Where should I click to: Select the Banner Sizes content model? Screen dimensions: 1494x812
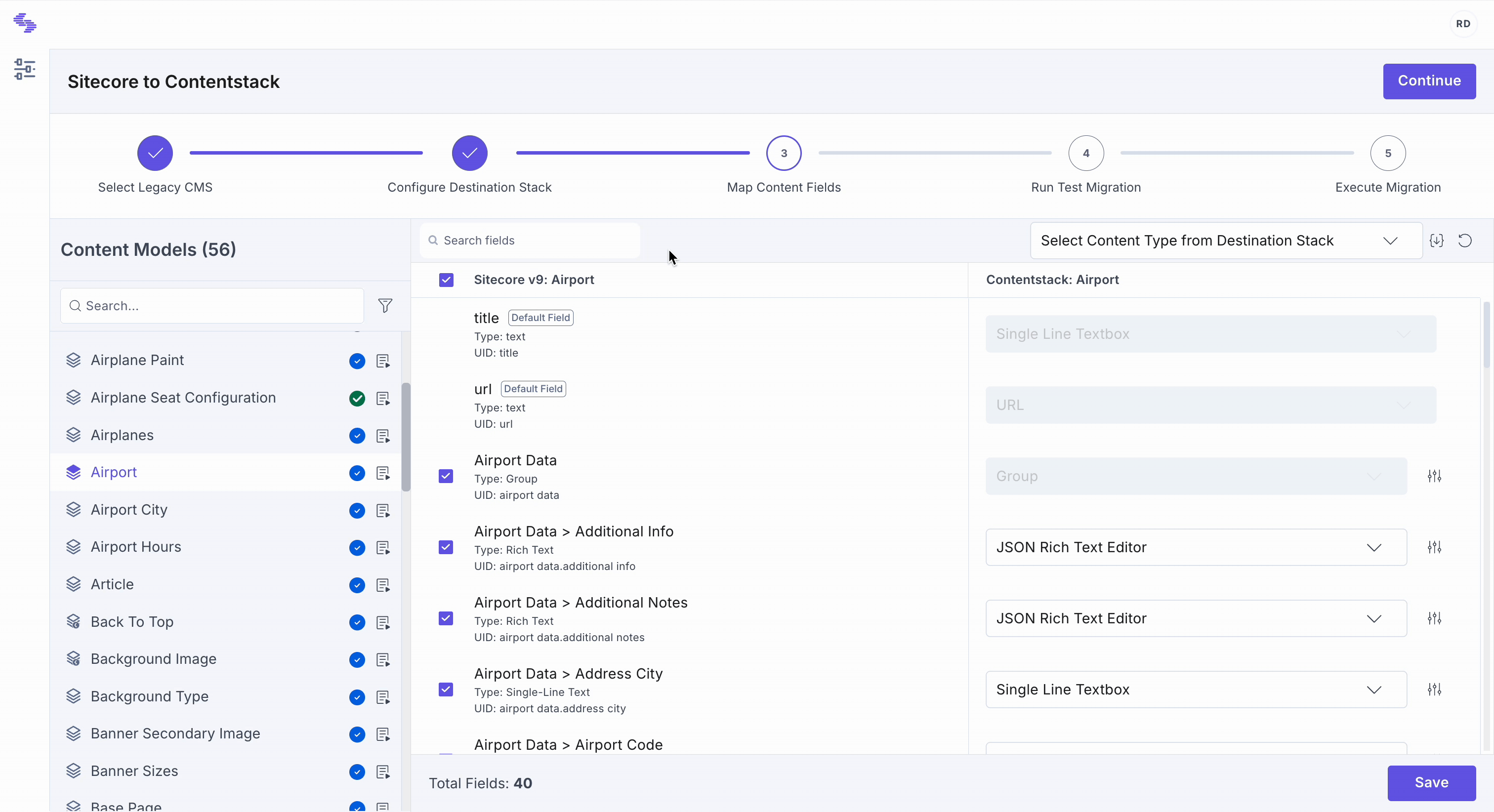226,771
